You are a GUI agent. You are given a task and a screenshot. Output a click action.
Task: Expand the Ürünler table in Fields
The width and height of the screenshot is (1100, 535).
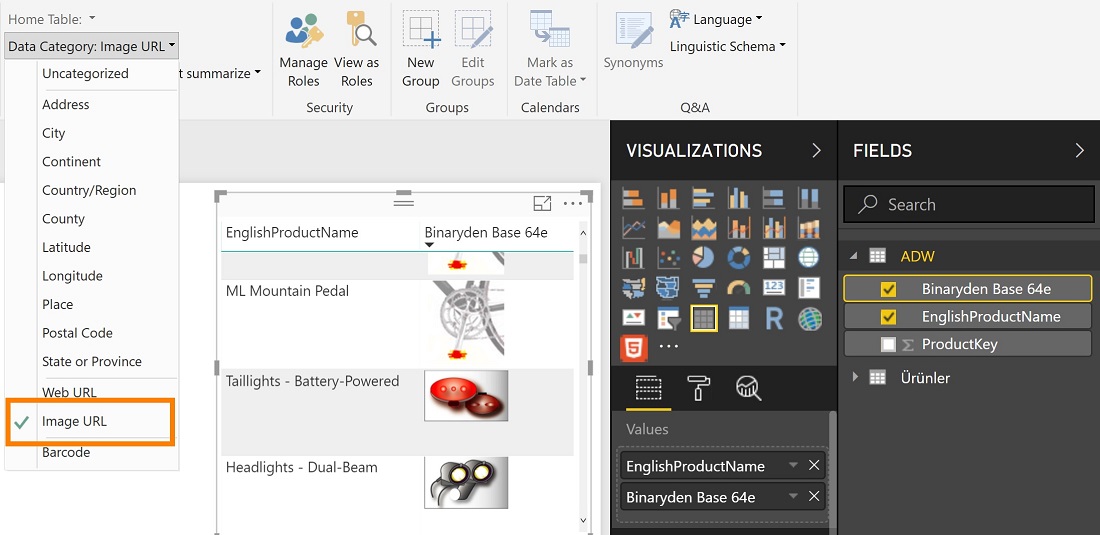click(854, 377)
